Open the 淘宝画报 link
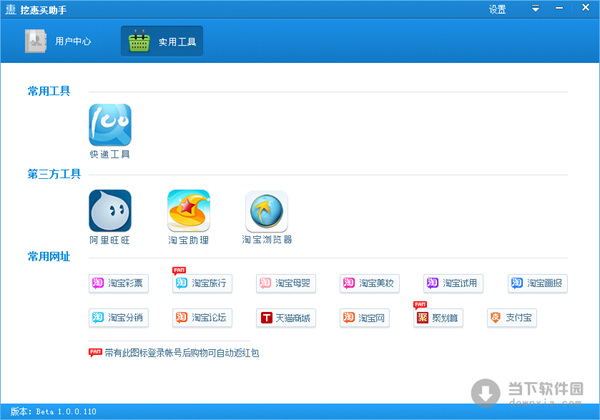 click(537, 283)
